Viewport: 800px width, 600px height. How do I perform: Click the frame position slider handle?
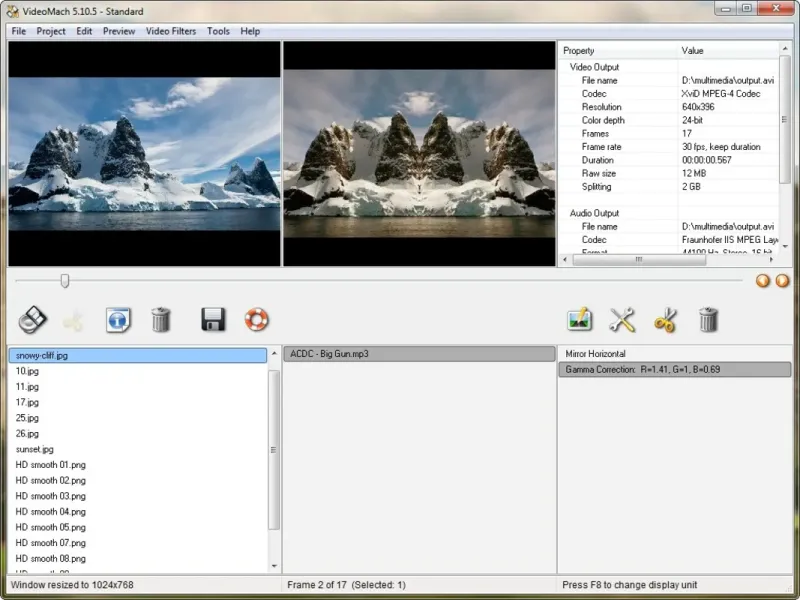coord(65,281)
